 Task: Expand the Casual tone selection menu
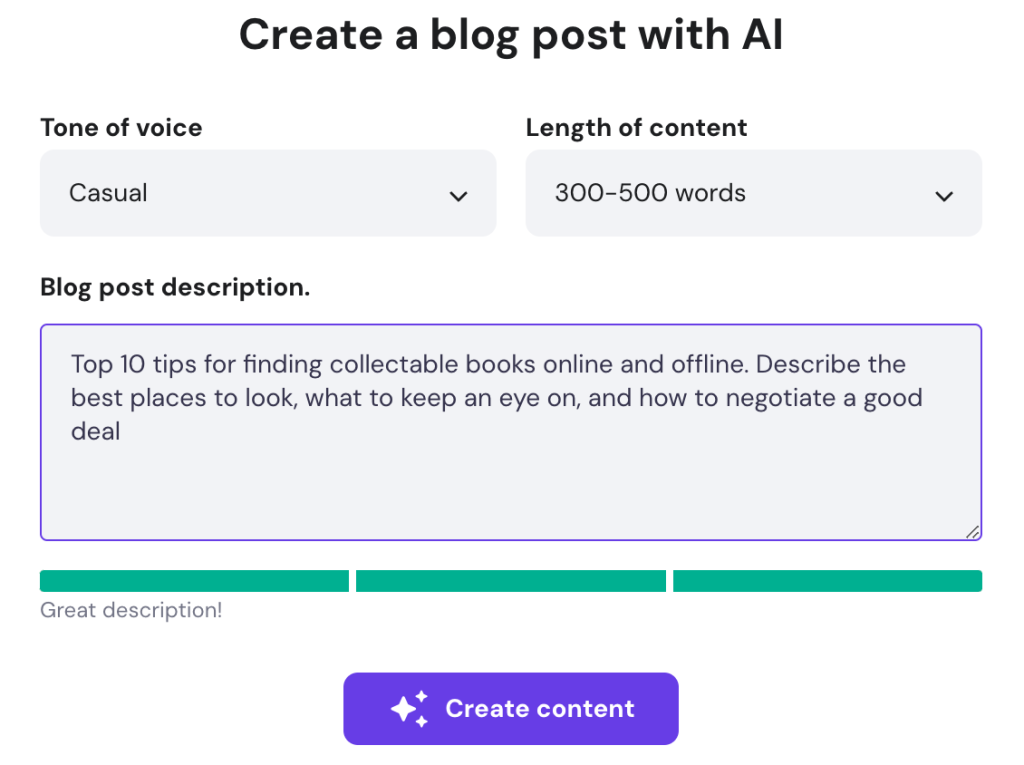(x=267, y=193)
